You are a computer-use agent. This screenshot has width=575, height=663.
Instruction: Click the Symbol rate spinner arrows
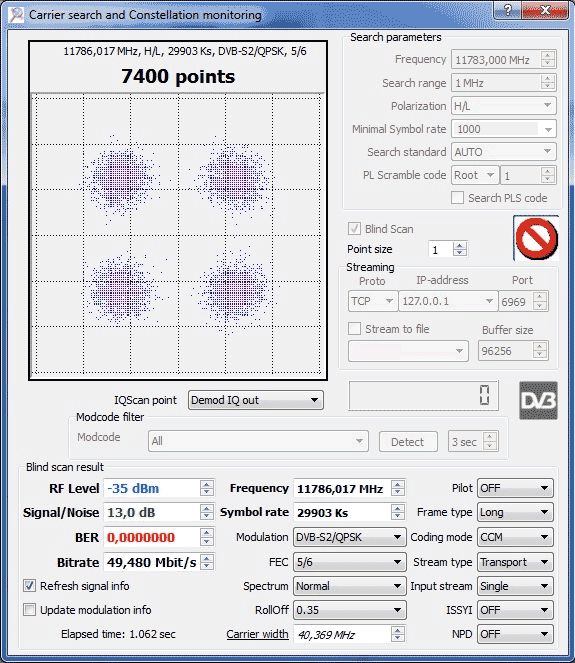[397, 512]
